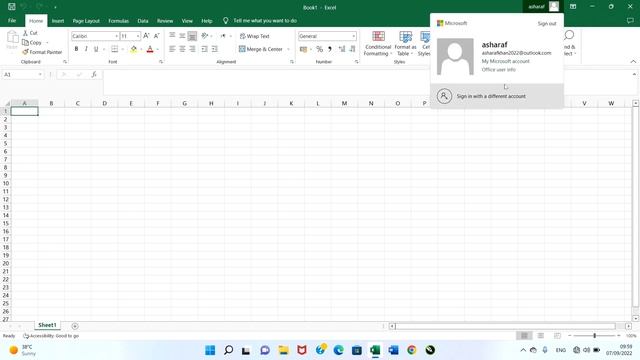Open the File tab
This screenshot has height=360, width=640.
click(x=12, y=20)
